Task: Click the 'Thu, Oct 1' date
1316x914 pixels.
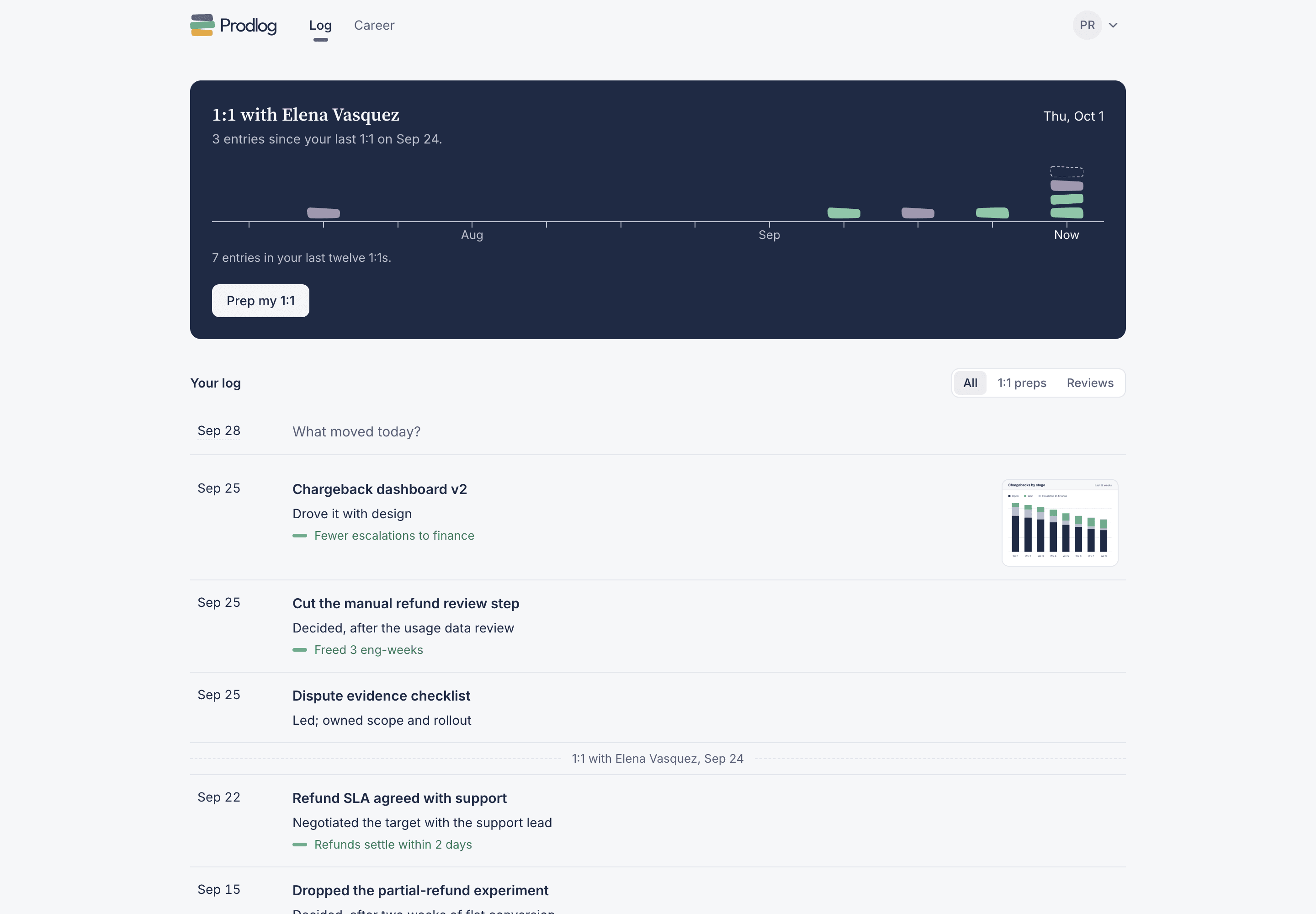Action: [1073, 116]
